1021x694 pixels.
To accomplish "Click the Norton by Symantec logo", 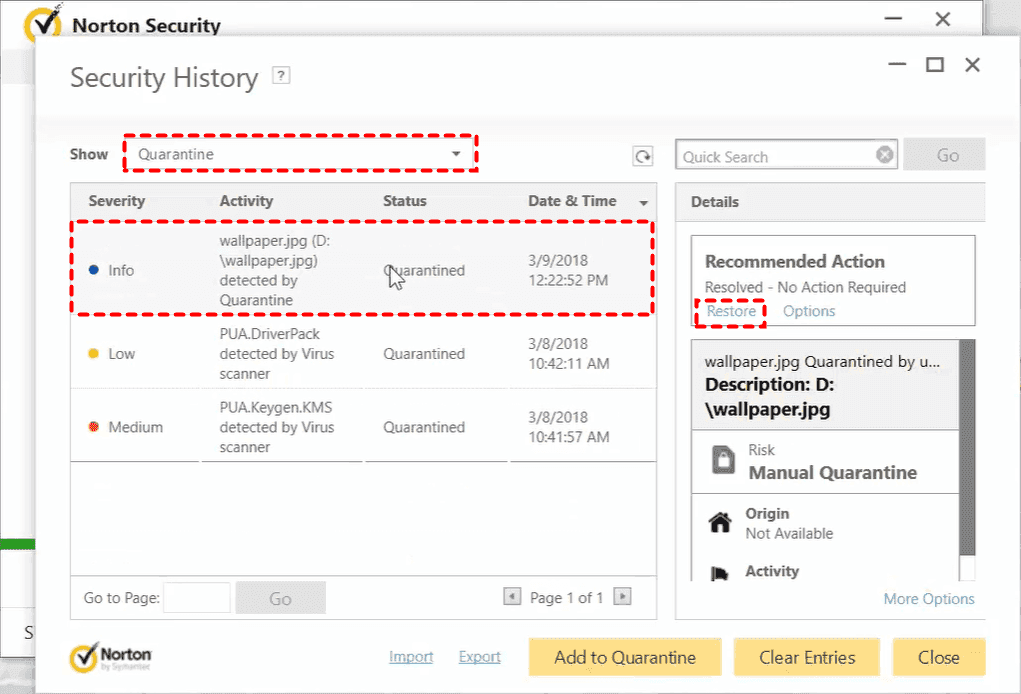I will tap(111, 658).
